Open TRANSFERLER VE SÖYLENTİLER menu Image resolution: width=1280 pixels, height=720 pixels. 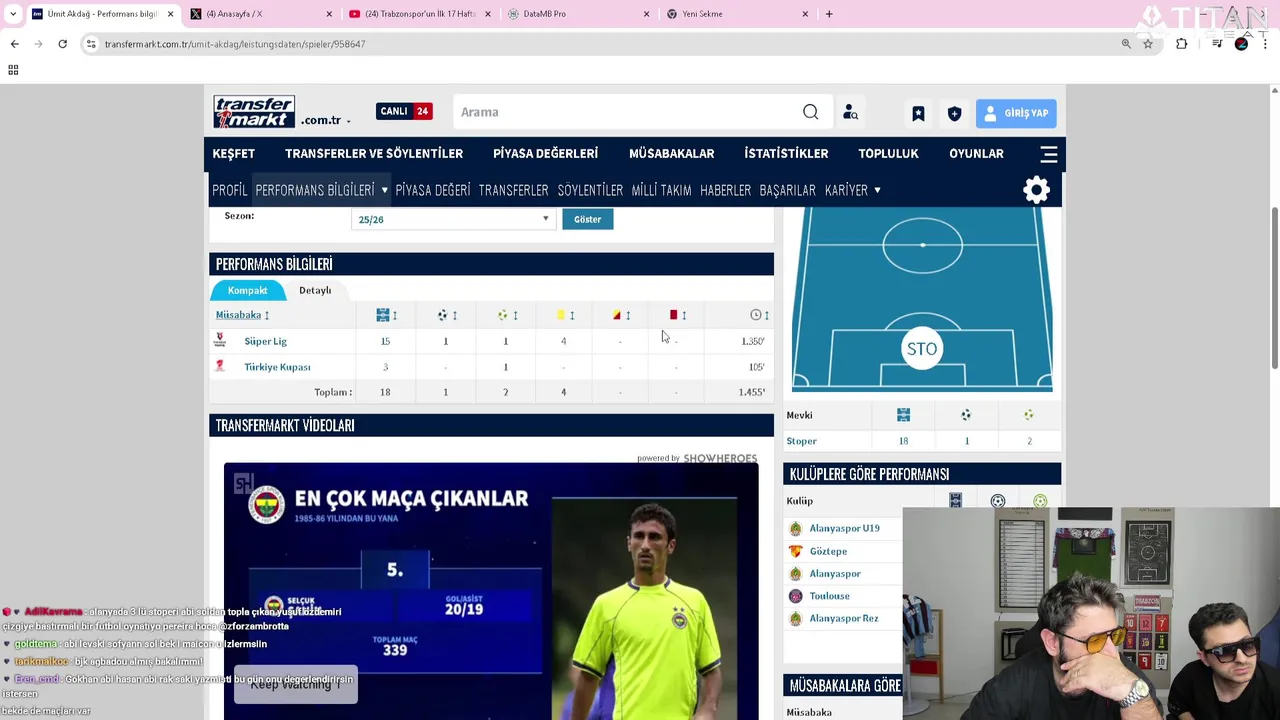tap(374, 154)
